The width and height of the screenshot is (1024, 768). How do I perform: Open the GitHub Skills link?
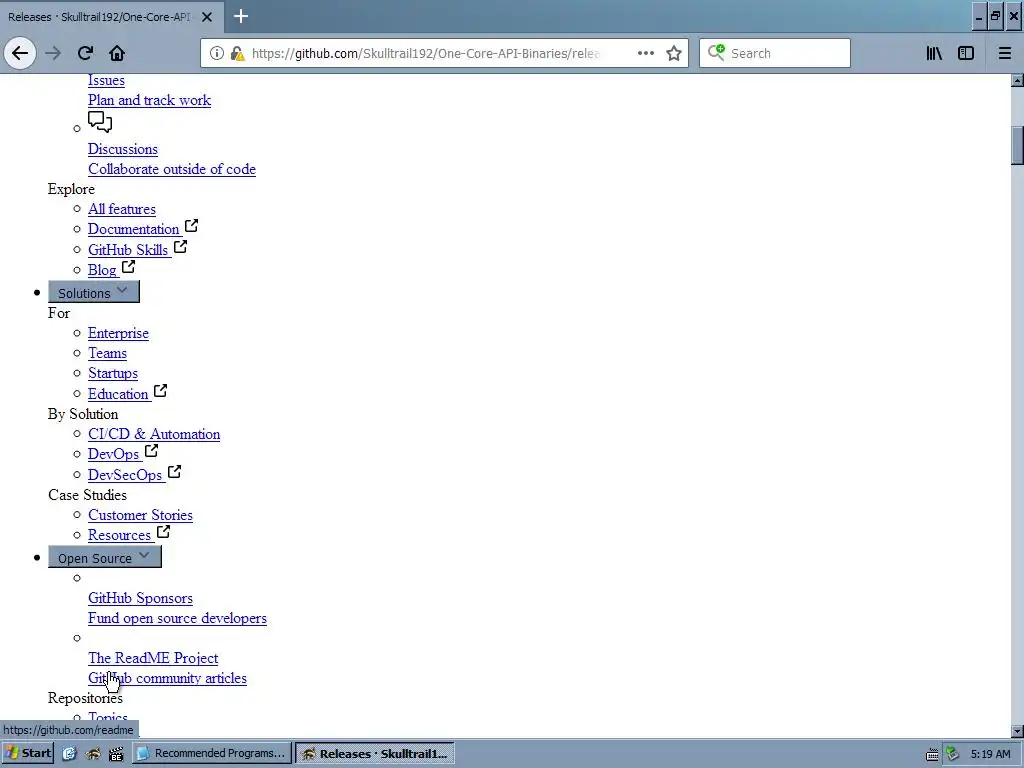(128, 249)
